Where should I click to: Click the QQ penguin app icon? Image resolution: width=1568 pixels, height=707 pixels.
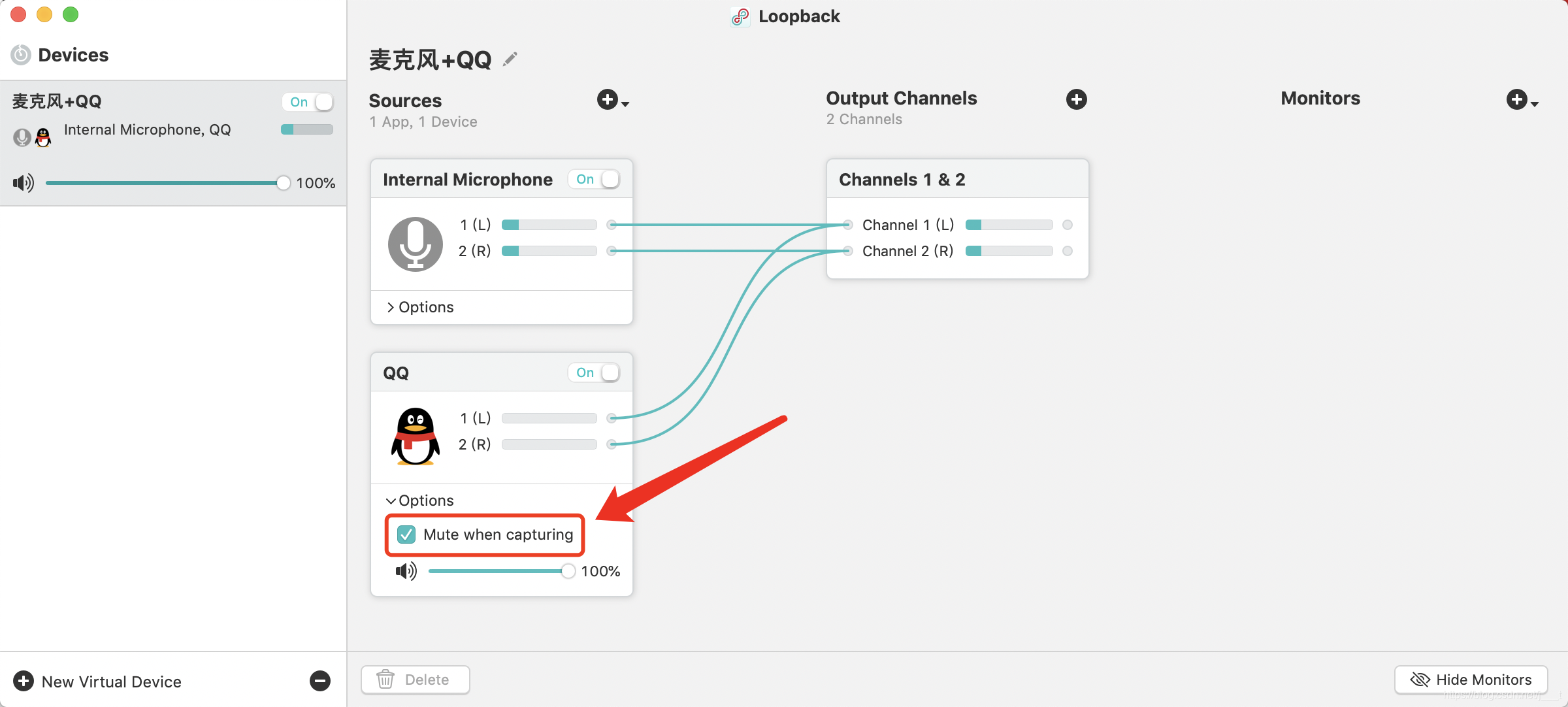click(415, 436)
